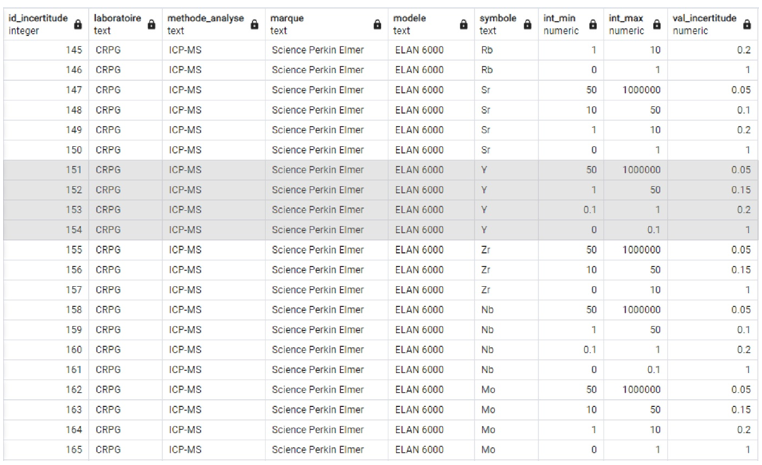Click lock icon in int_min column header
The image size is (762, 465).
[592, 25]
